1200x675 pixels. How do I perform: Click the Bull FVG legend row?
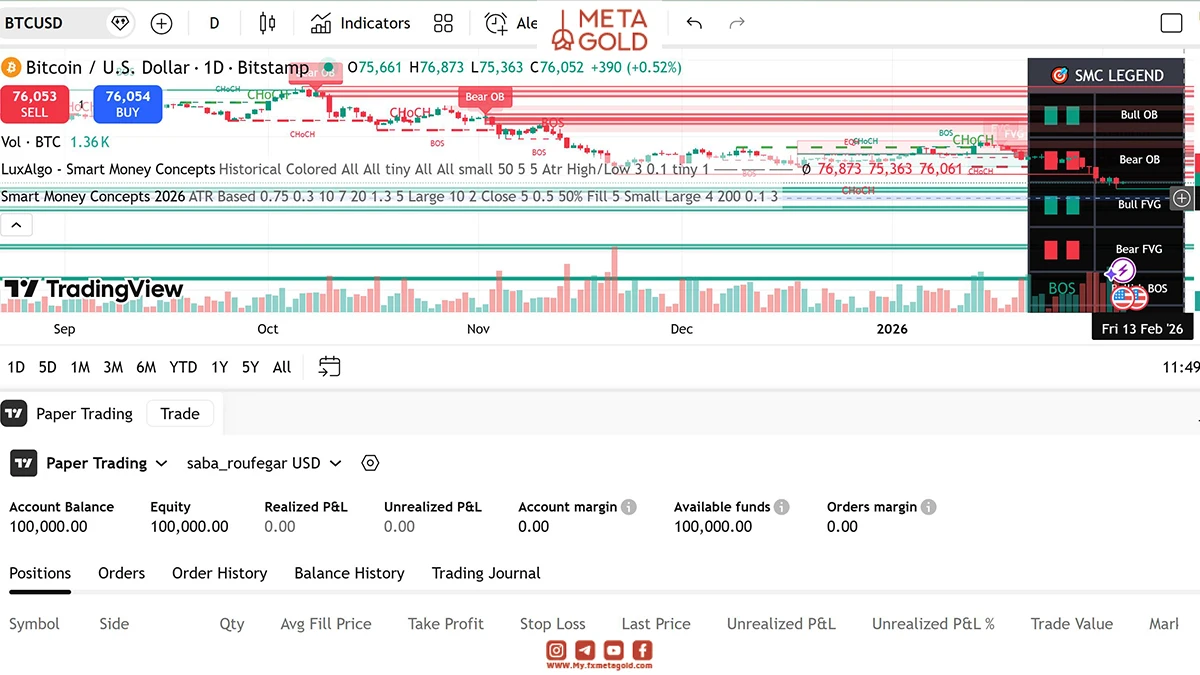coord(1107,204)
